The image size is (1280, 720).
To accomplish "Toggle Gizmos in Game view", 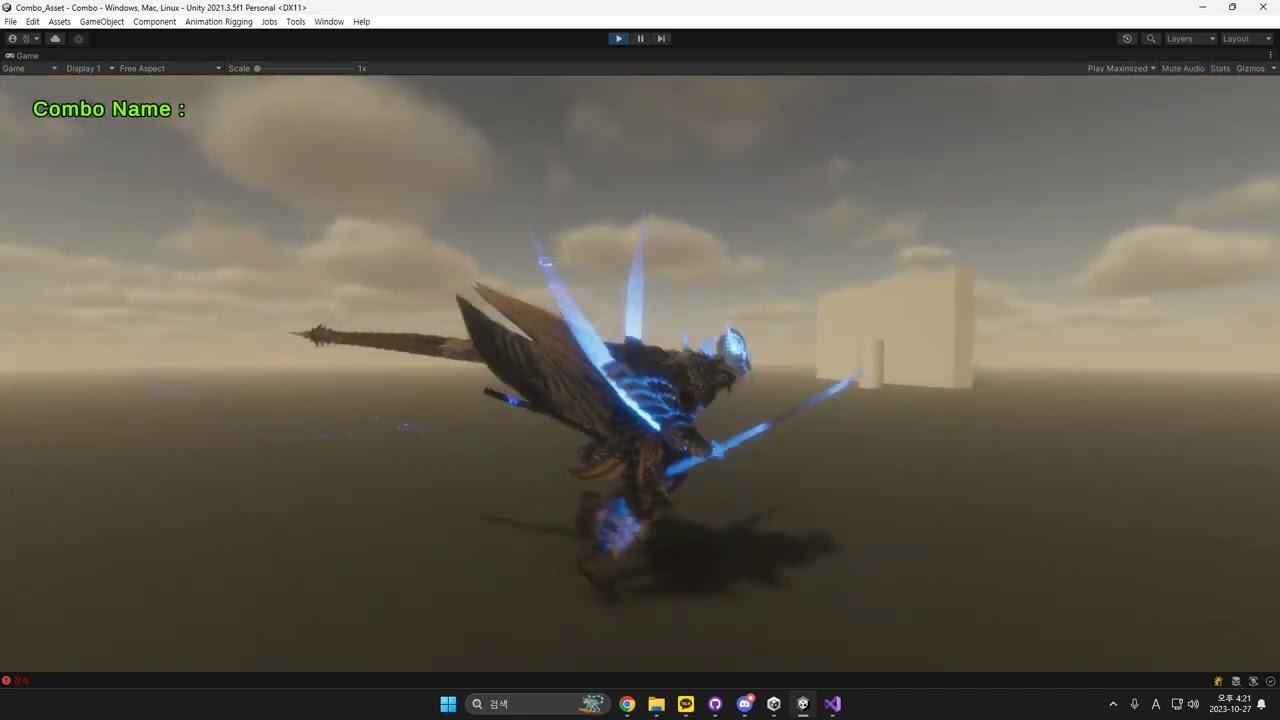I will [x=1250, y=69].
